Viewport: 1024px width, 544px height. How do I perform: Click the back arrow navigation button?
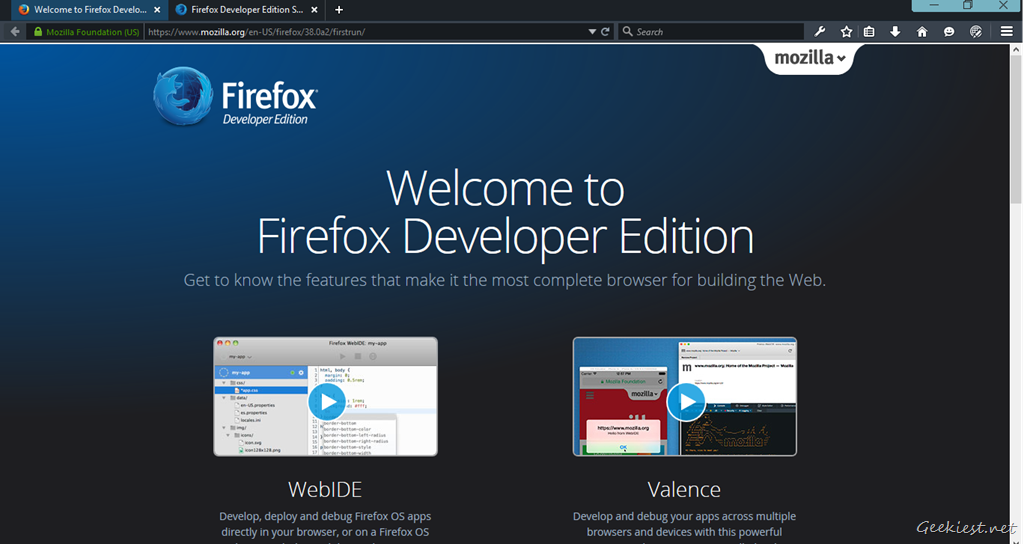pyautogui.click(x=15, y=32)
